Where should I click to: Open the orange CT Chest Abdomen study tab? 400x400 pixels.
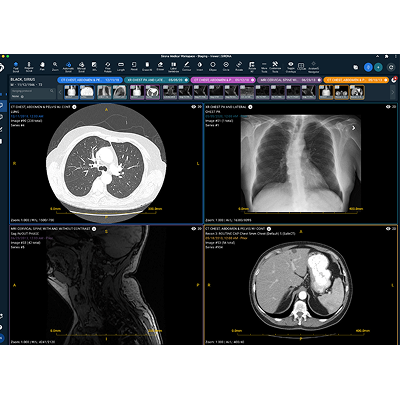pyautogui.click(x=356, y=80)
